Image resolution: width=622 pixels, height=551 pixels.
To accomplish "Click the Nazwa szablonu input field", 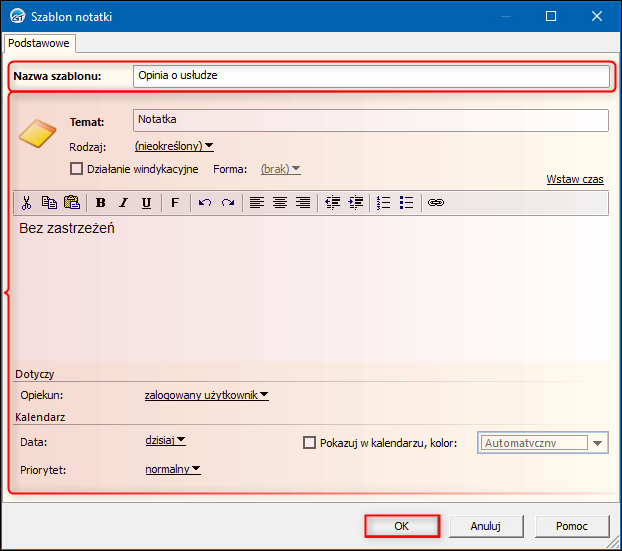I will (x=371, y=76).
